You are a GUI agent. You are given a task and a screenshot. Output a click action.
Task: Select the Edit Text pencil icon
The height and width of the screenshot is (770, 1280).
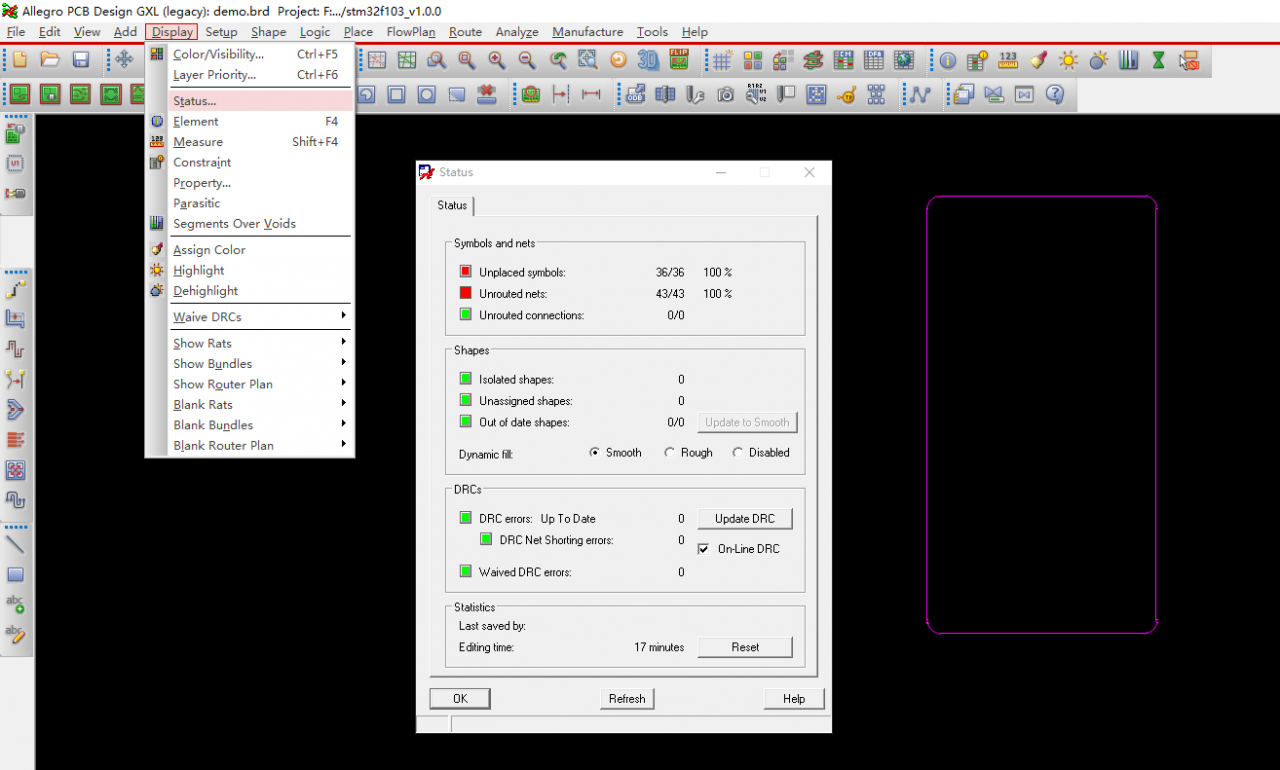pyautogui.click(x=15, y=634)
